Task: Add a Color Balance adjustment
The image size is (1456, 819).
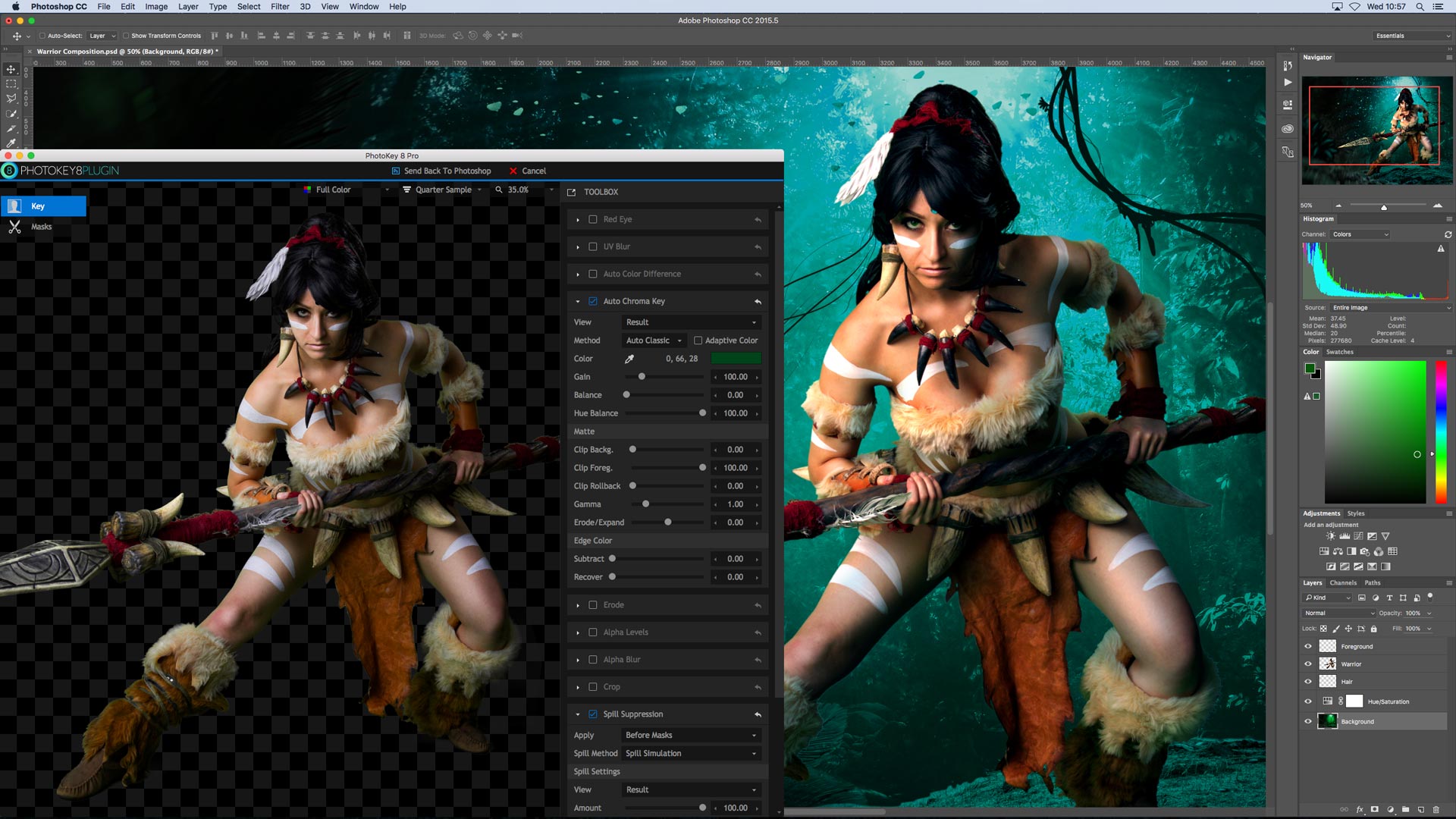Action: point(1338,551)
